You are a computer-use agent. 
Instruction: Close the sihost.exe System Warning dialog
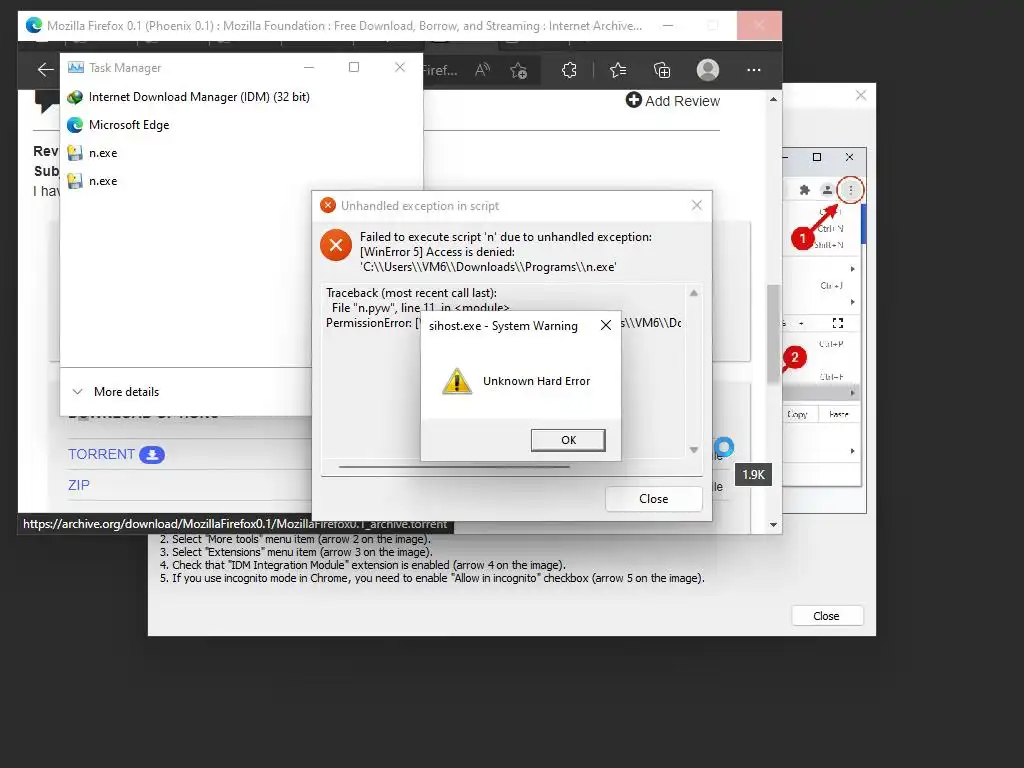click(x=606, y=325)
